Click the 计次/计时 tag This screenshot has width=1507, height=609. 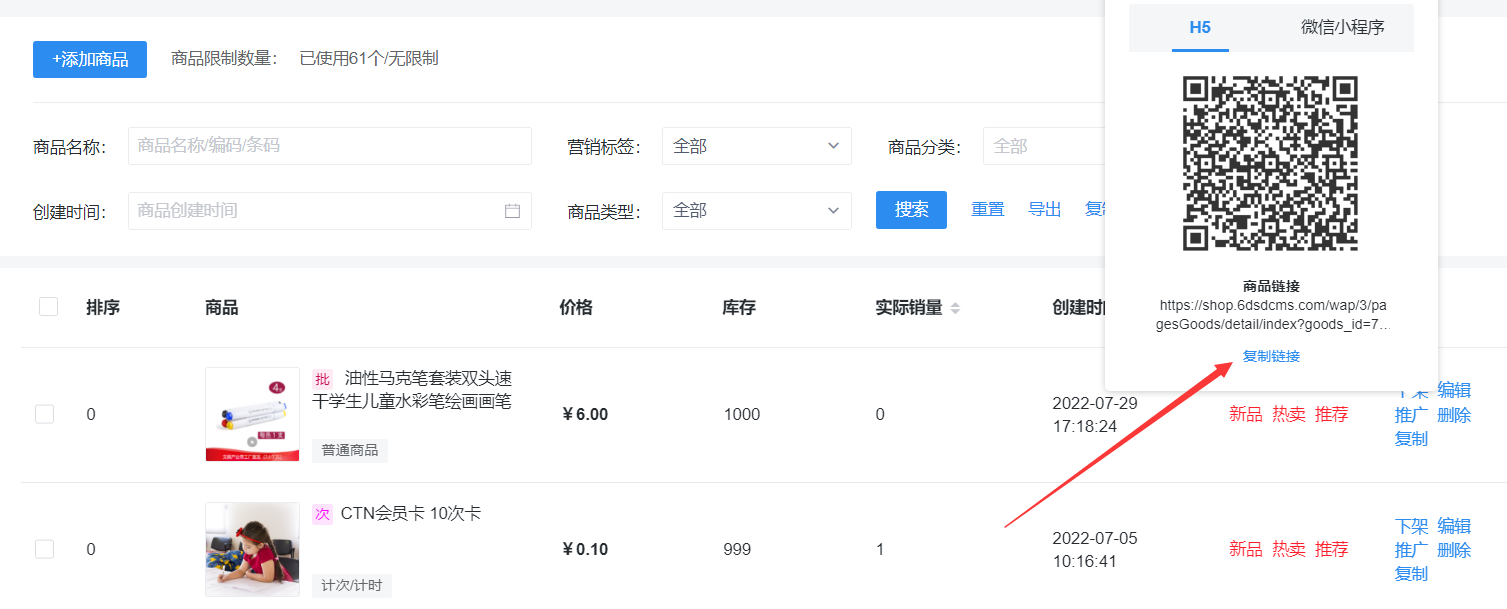tap(352, 585)
